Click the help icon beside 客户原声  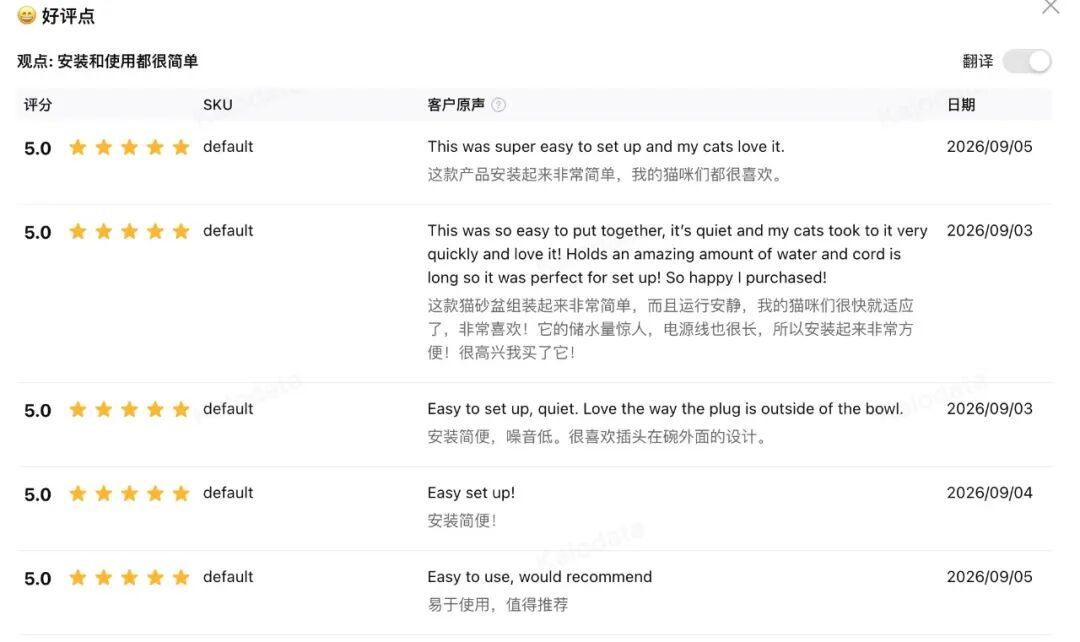[499, 105]
